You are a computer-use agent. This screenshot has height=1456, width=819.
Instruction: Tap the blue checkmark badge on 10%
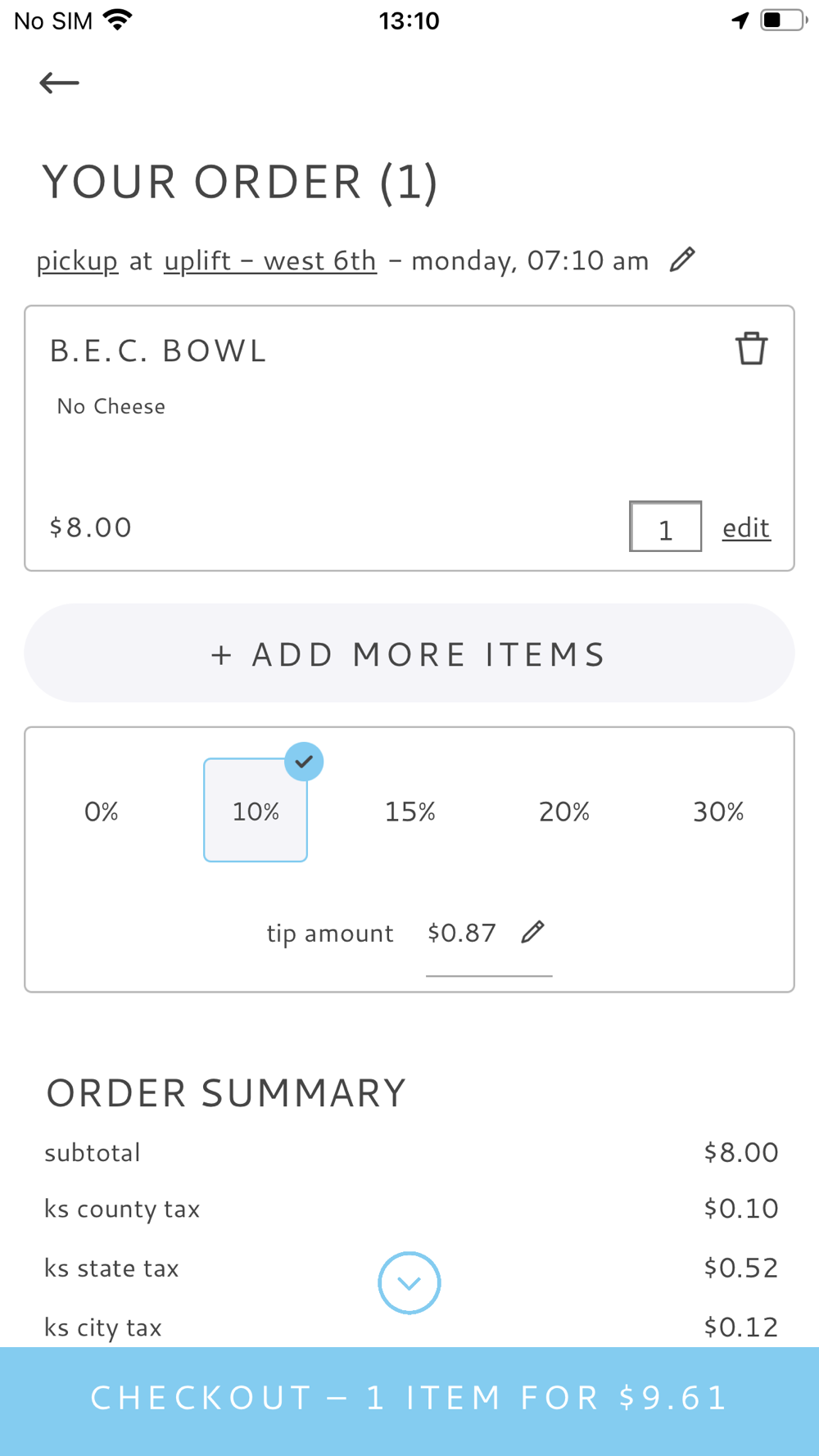point(304,762)
